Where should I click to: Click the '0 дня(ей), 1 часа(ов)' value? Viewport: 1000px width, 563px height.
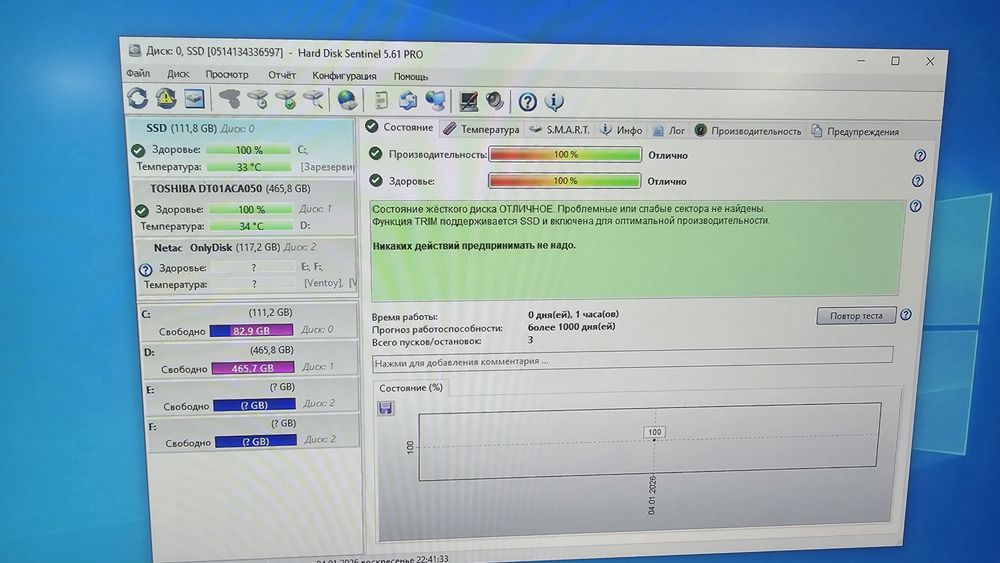click(573, 314)
